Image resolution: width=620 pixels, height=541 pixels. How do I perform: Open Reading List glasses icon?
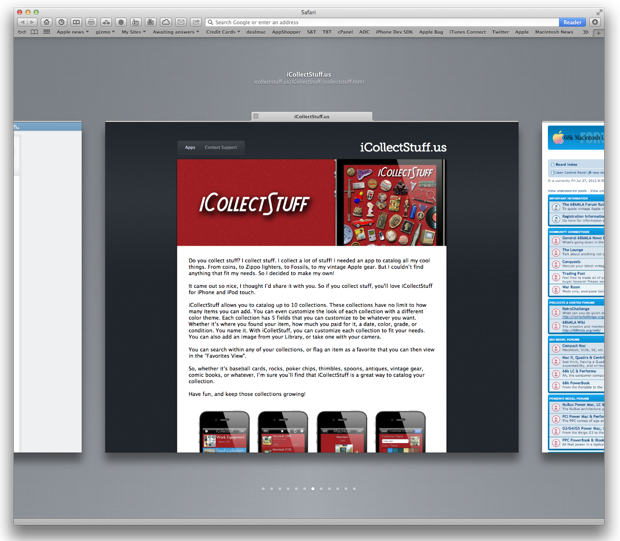point(22,32)
